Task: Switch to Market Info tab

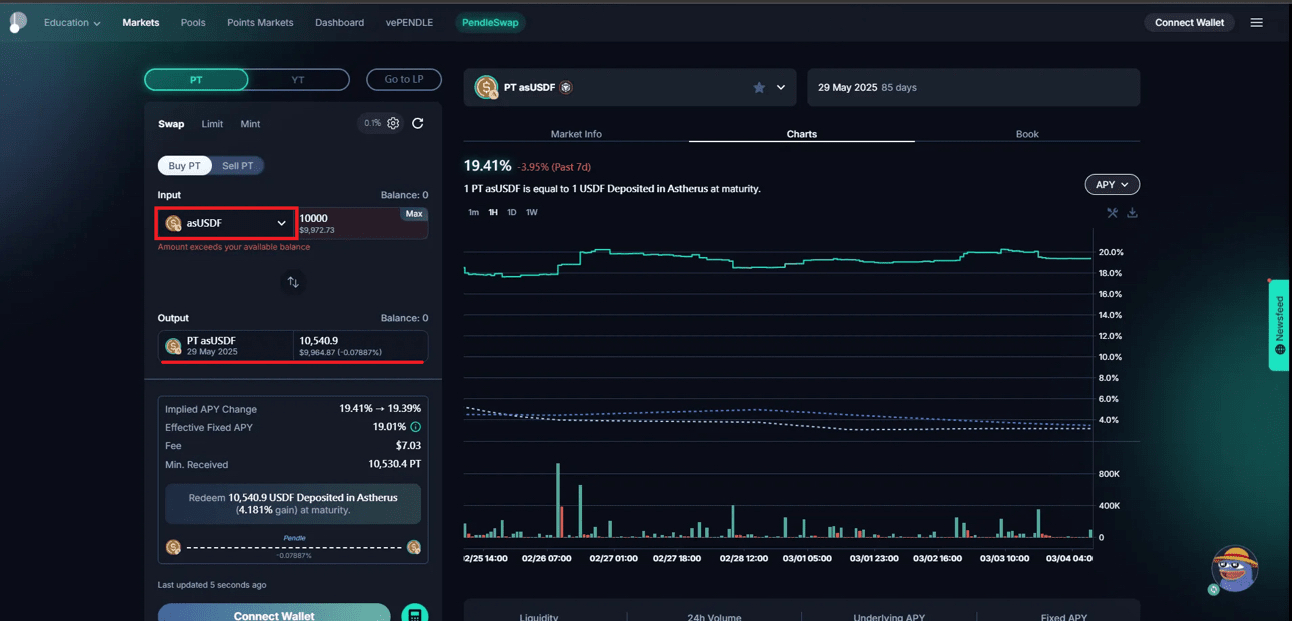Action: 576,134
